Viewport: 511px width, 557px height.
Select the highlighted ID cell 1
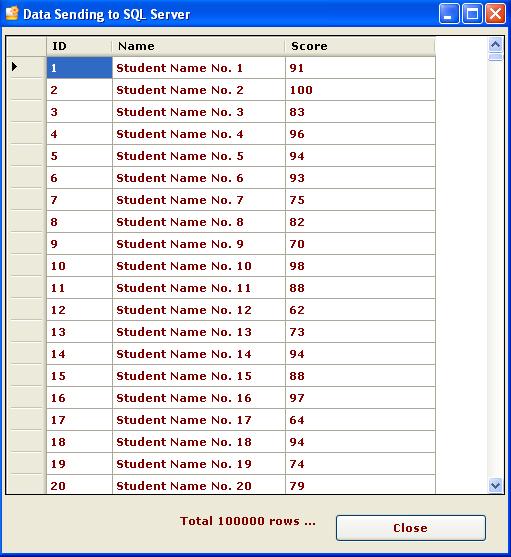point(79,68)
